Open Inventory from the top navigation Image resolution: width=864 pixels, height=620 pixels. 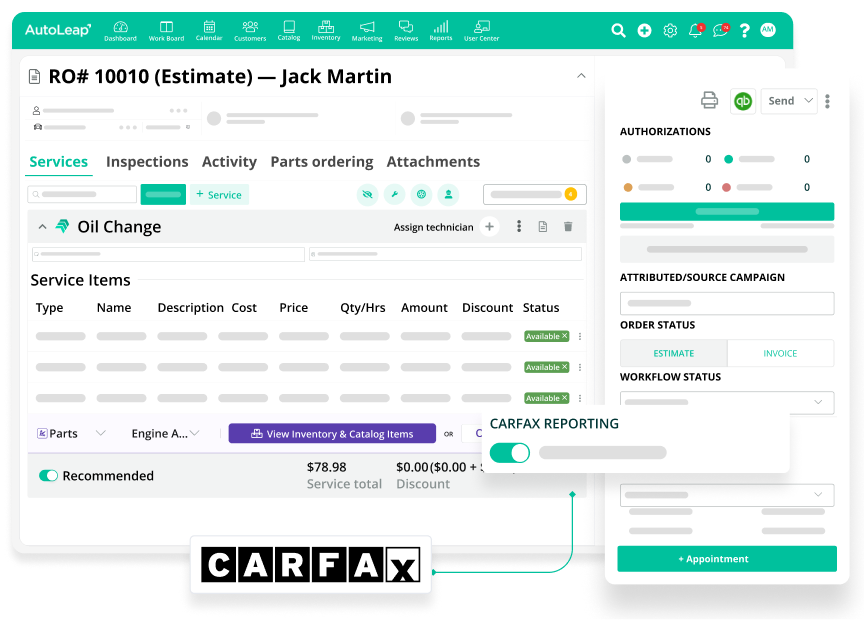(326, 31)
